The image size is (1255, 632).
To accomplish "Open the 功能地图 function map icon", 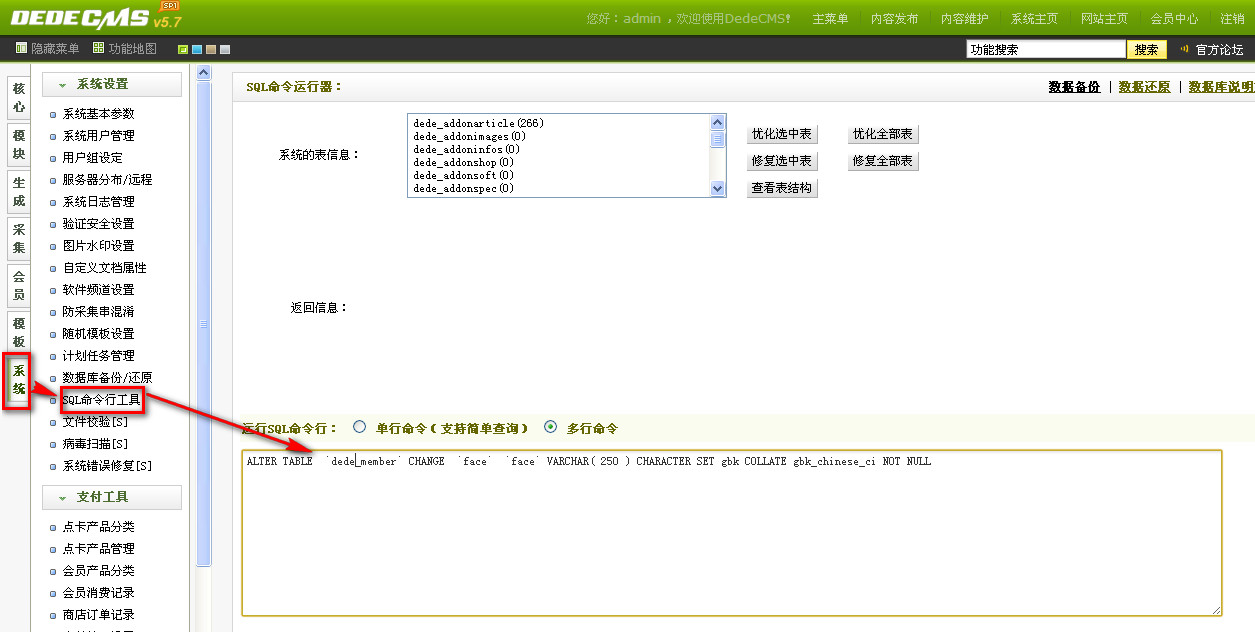I will pos(98,49).
